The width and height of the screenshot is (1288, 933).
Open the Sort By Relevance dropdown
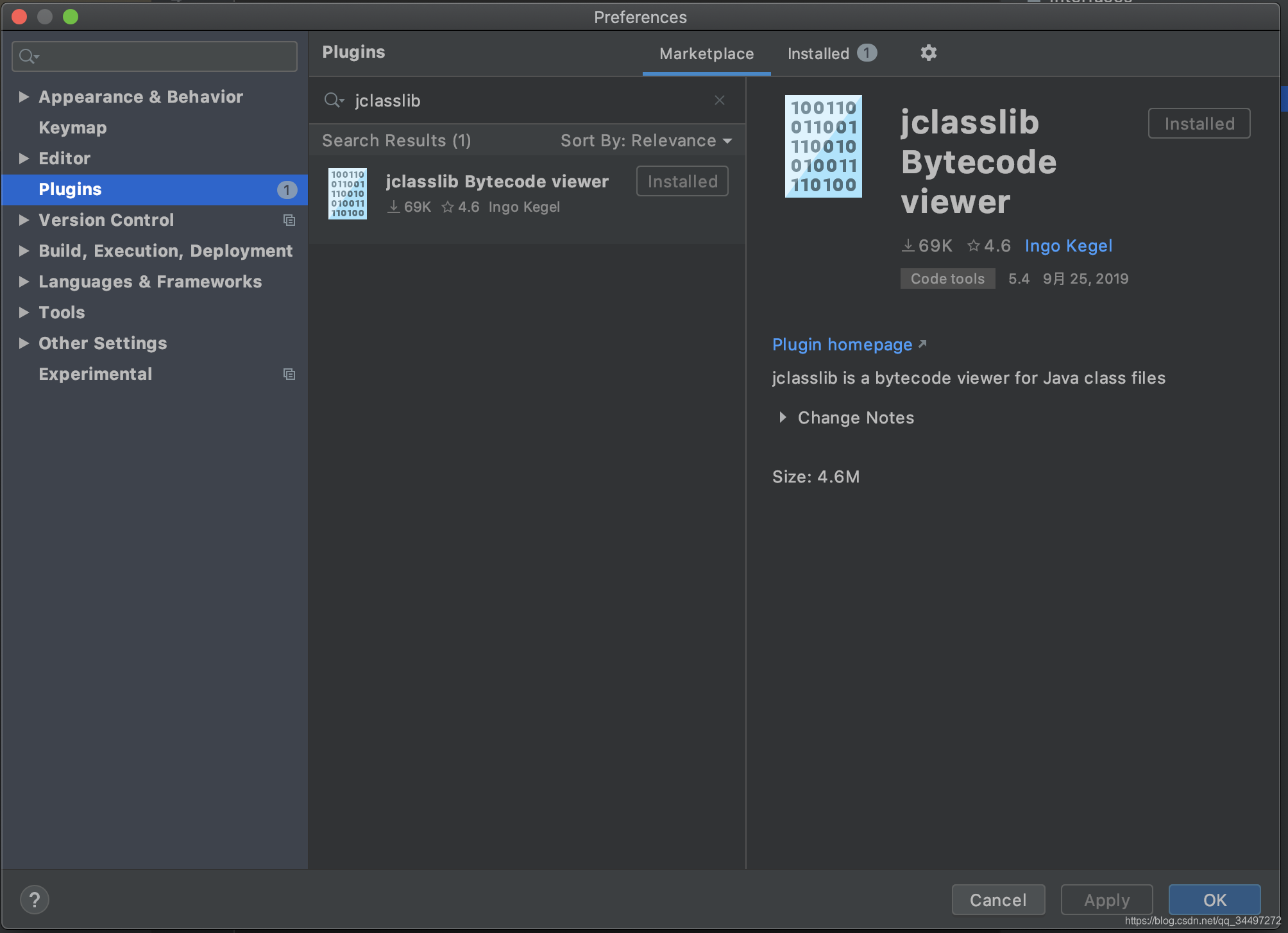(x=646, y=141)
